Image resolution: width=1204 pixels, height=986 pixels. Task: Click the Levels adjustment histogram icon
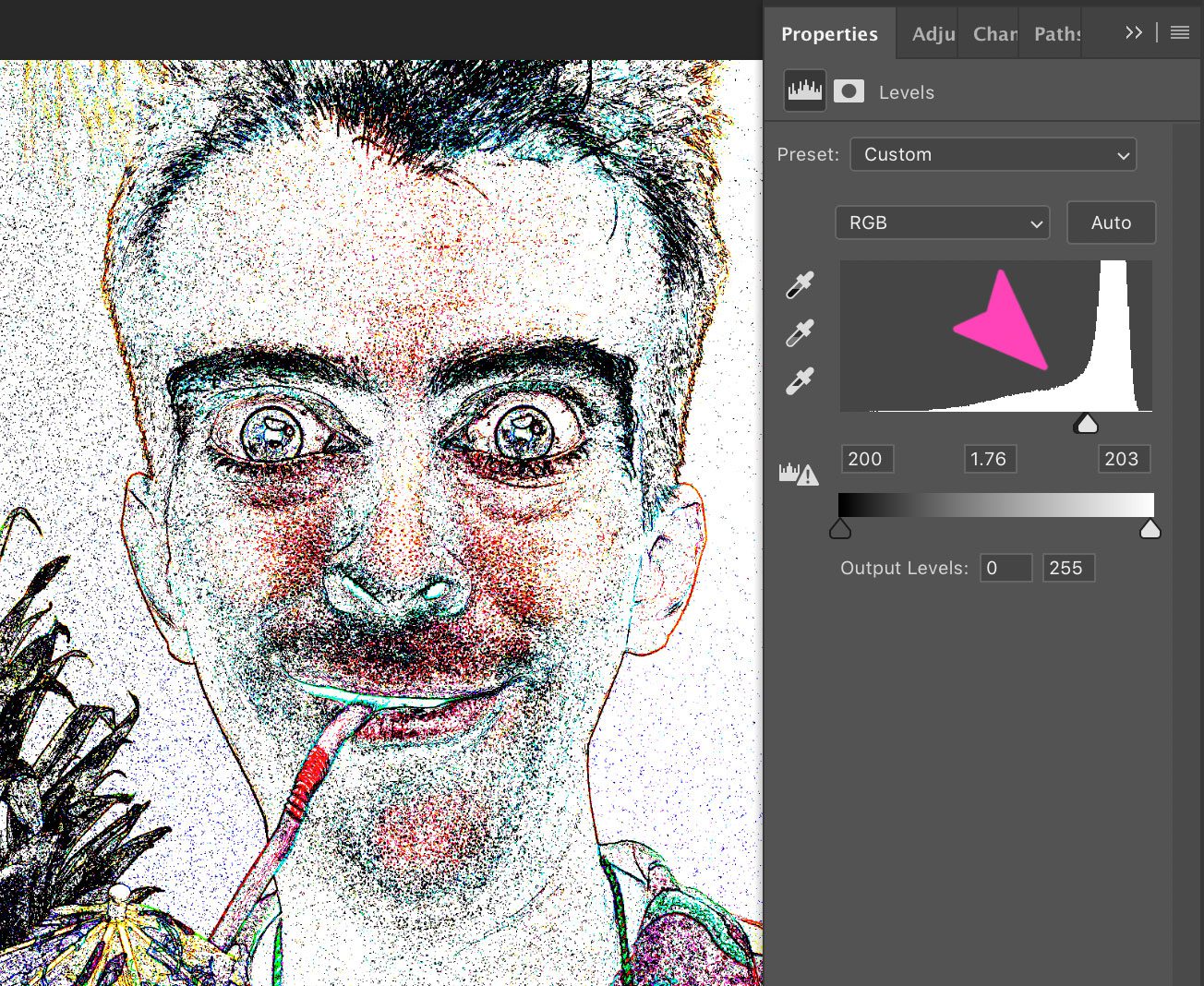804,90
